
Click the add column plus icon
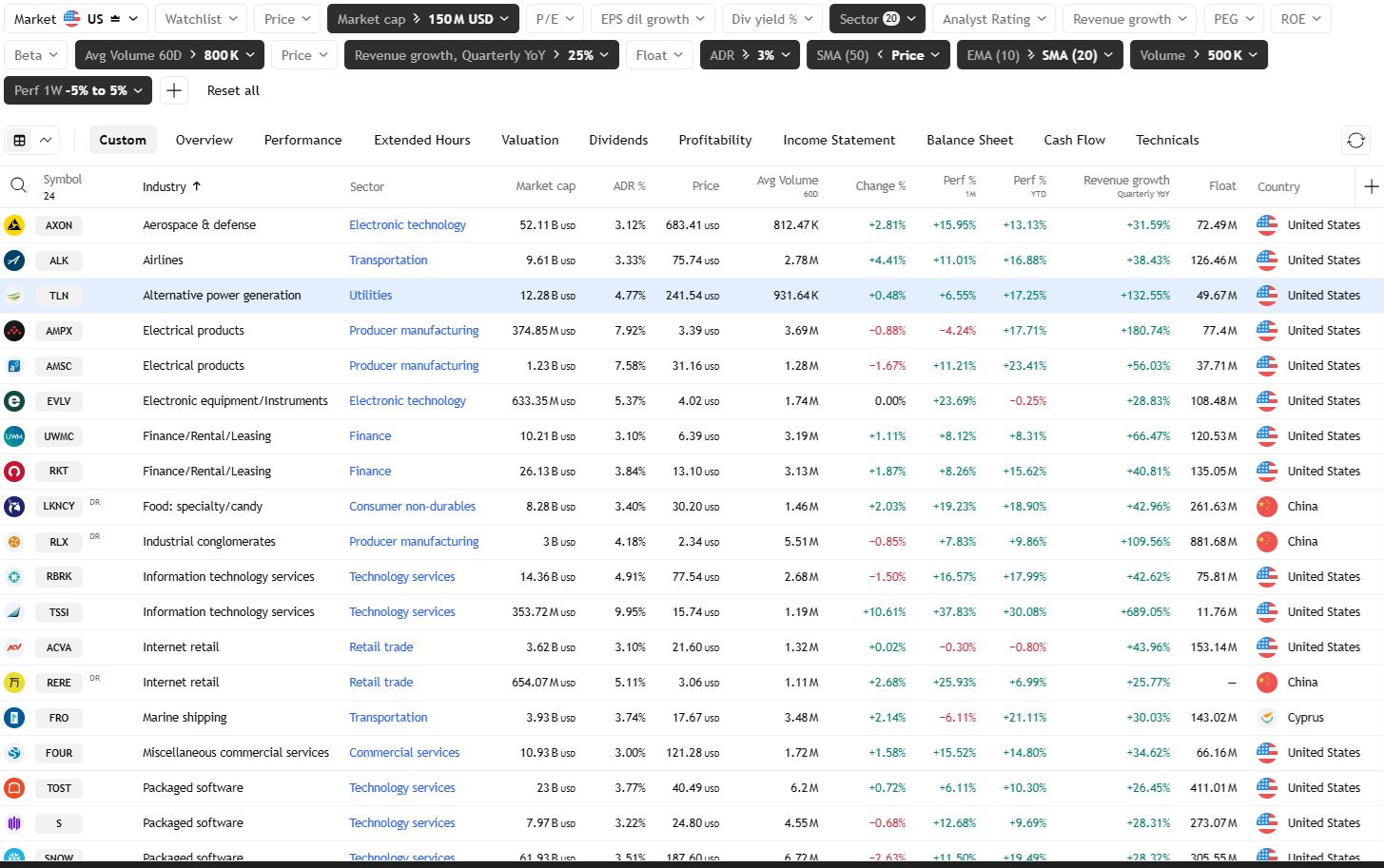pos(1371,186)
